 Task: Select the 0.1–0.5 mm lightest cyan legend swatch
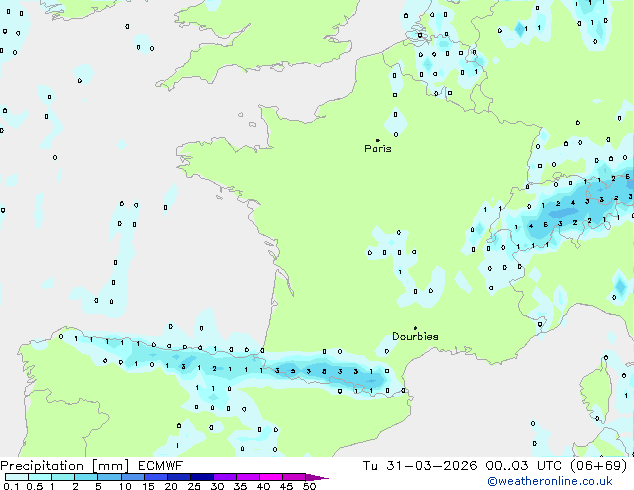point(17,477)
